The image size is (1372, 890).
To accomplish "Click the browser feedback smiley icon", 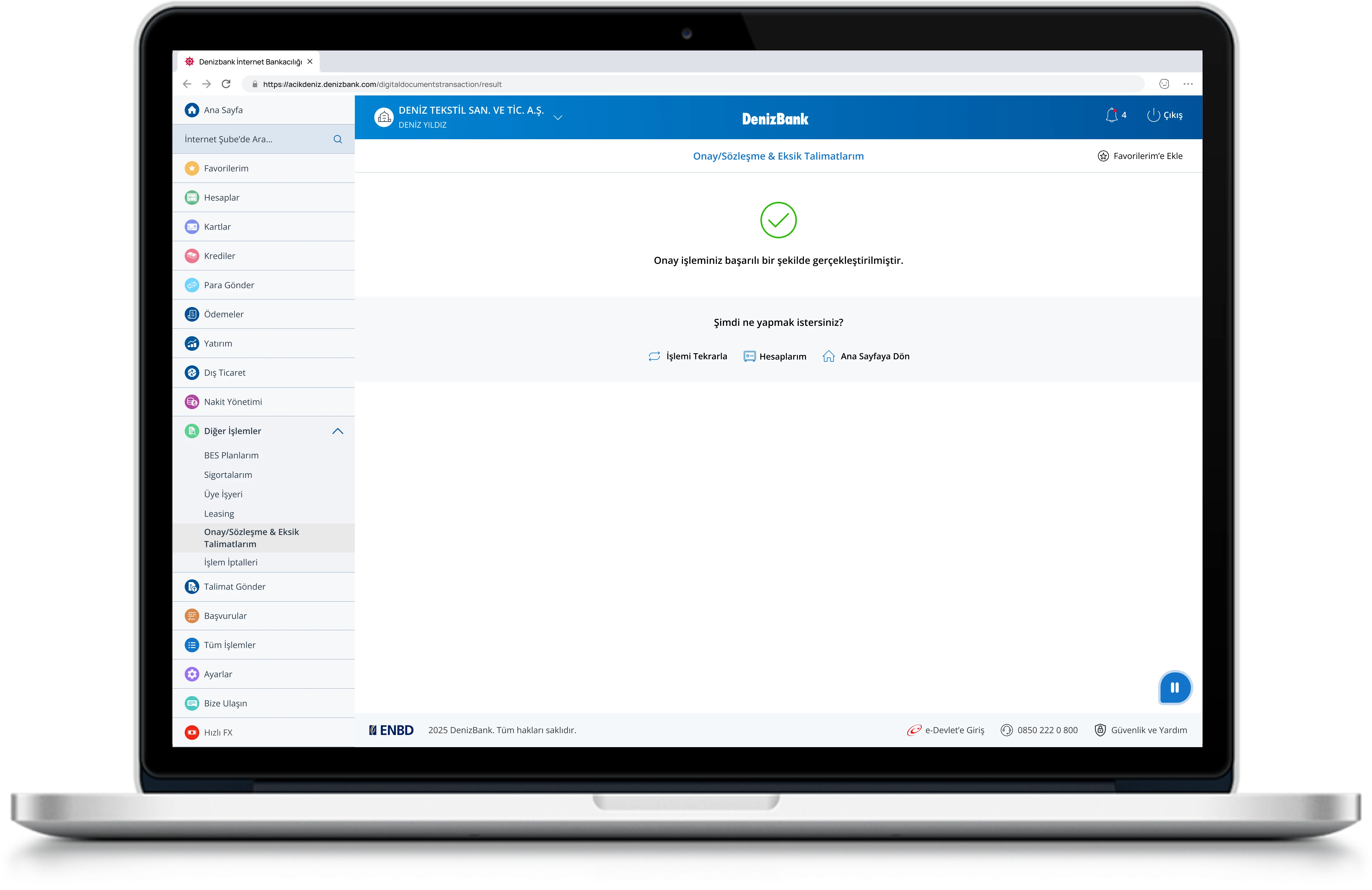I will (x=1164, y=84).
